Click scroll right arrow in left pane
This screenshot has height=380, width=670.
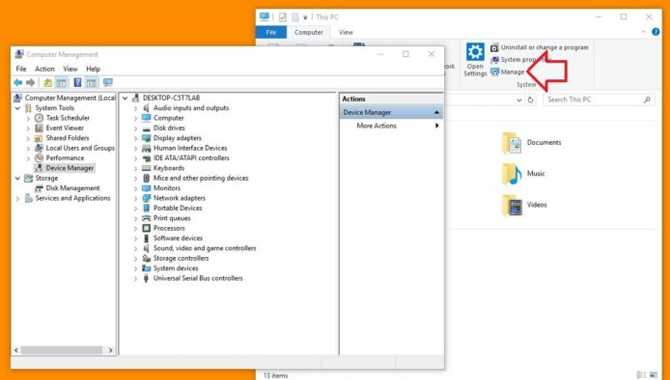[x=110, y=350]
